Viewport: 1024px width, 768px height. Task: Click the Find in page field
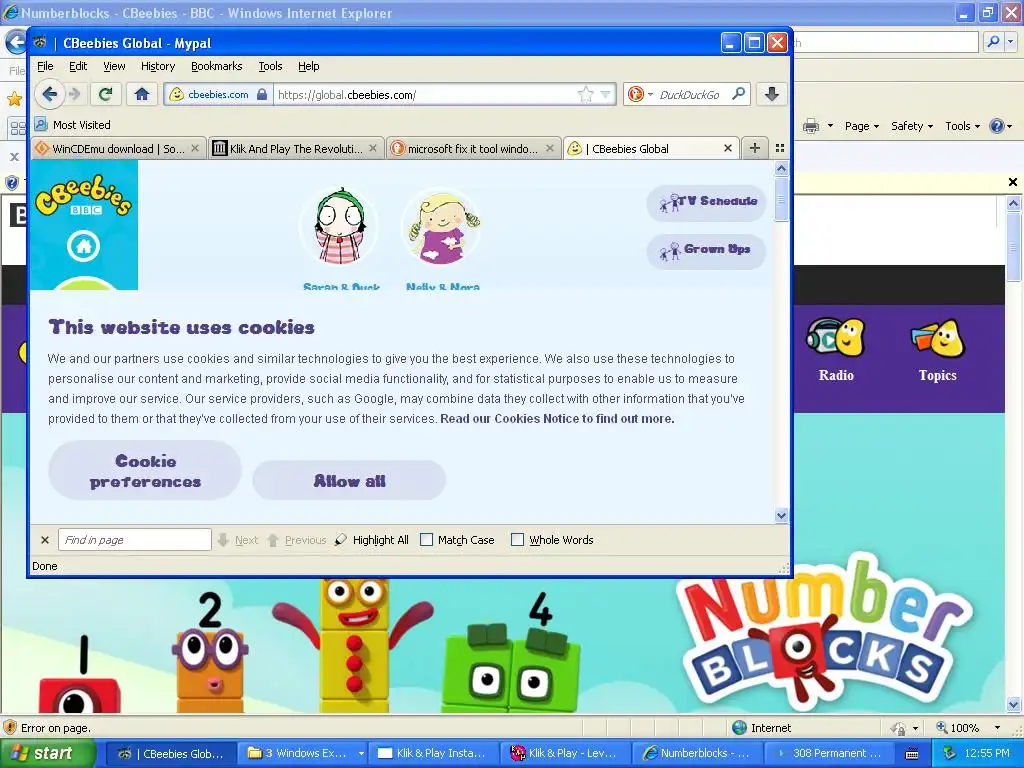pos(135,540)
